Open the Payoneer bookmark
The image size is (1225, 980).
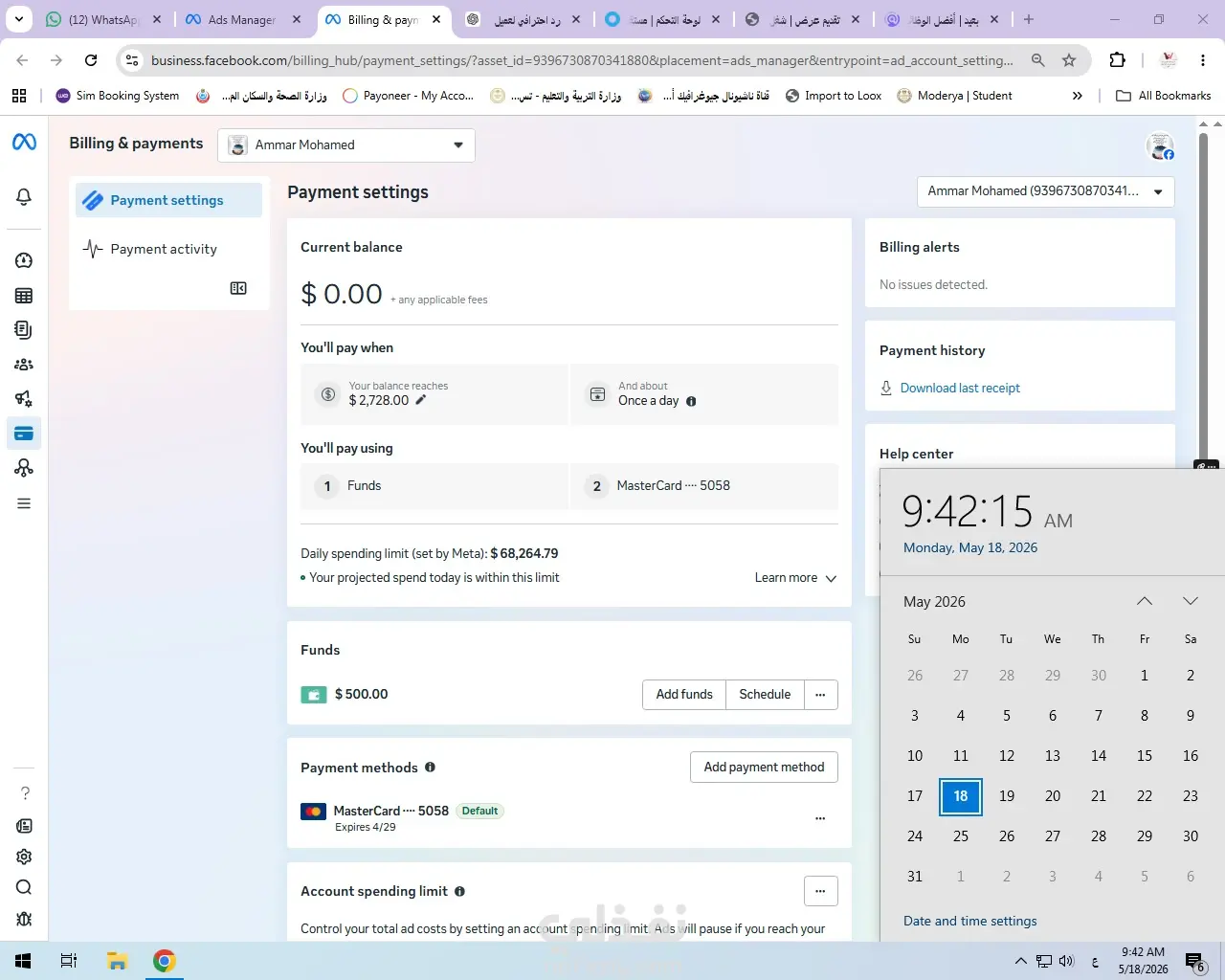click(408, 96)
